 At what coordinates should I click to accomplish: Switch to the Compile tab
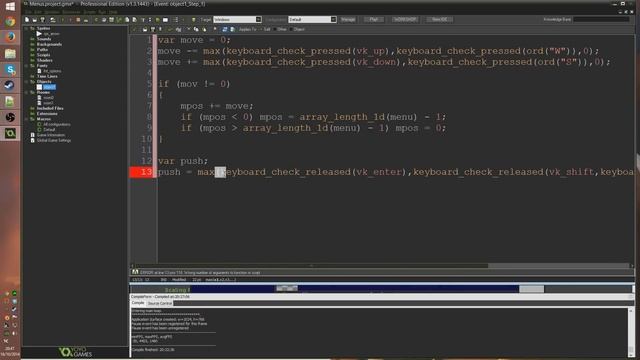pyautogui.click(x=138, y=303)
